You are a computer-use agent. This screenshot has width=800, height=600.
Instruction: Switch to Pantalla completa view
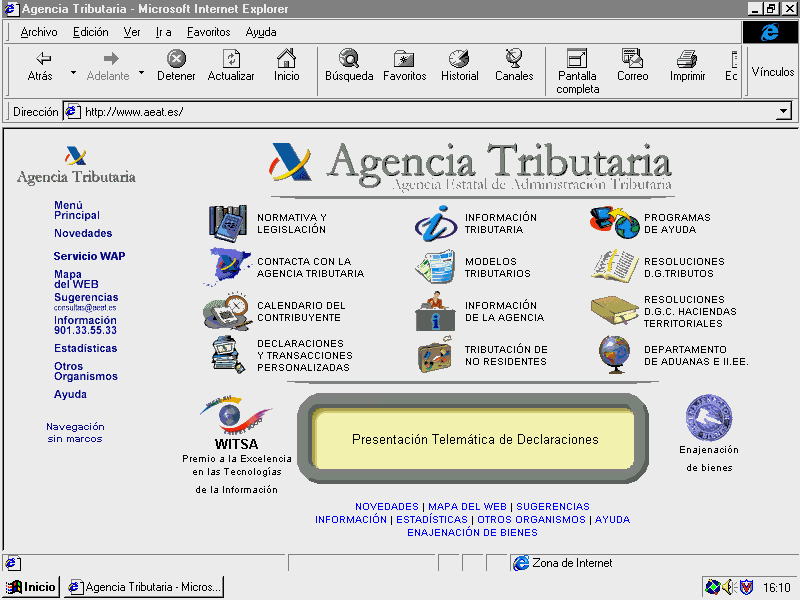coord(578,71)
